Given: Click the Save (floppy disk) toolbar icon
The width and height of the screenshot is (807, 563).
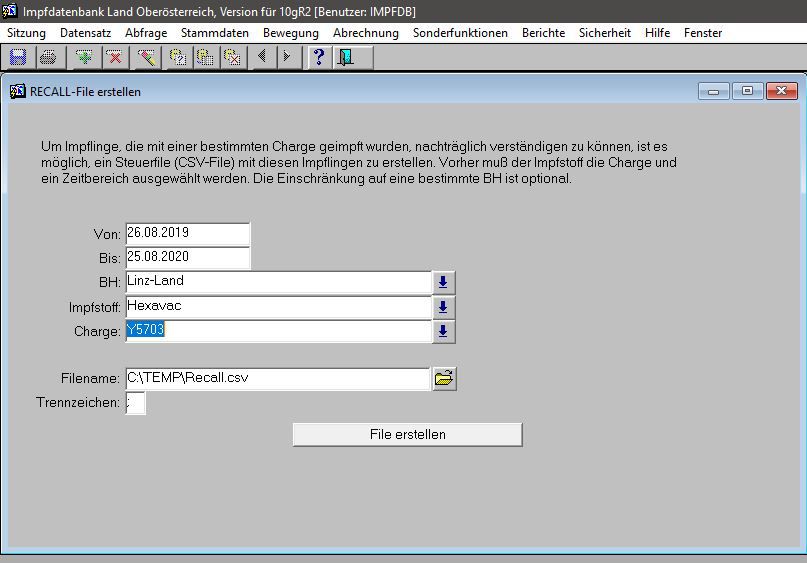Looking at the screenshot, I should (x=18, y=57).
